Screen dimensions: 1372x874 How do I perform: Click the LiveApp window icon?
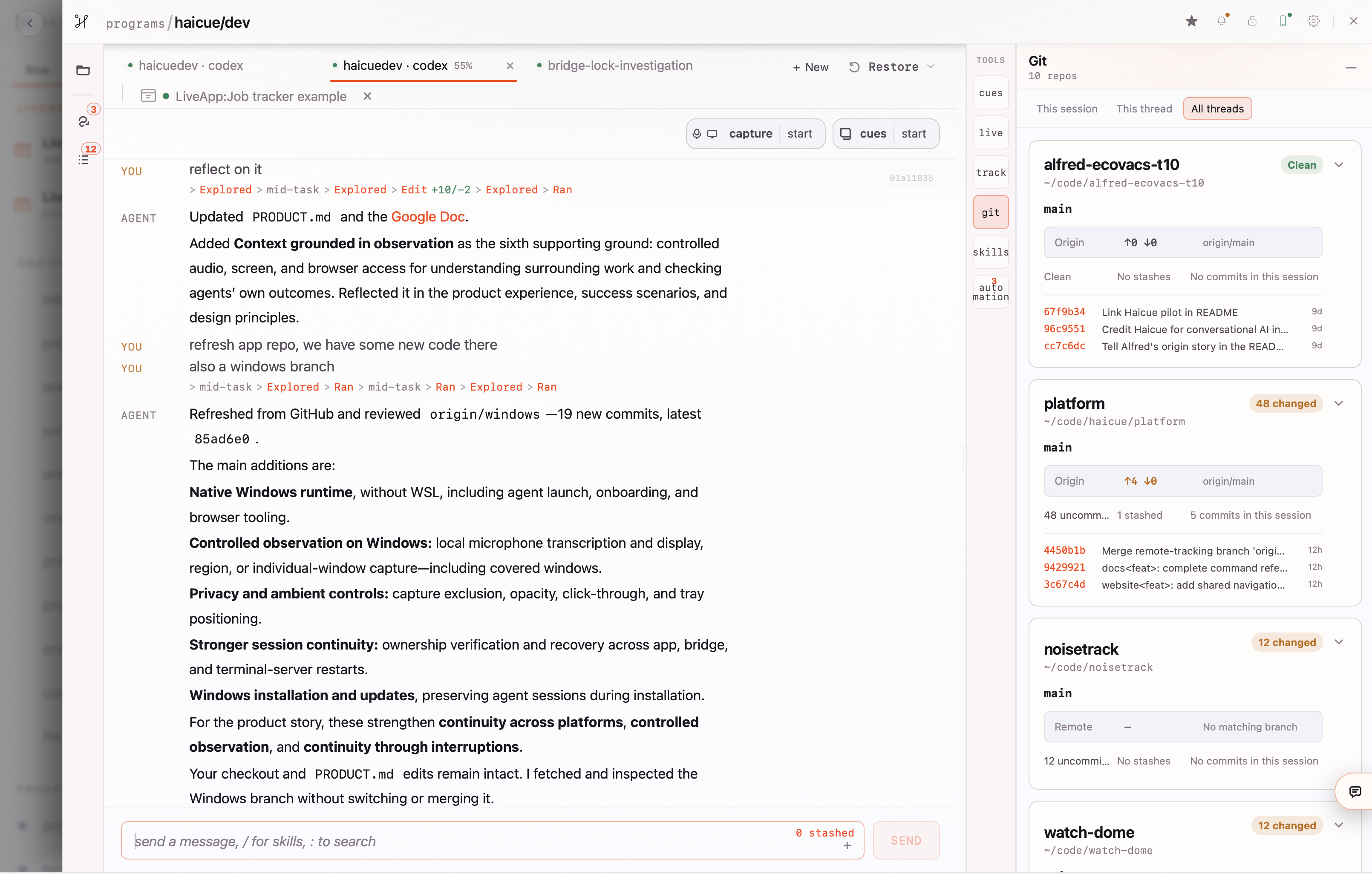[148, 96]
